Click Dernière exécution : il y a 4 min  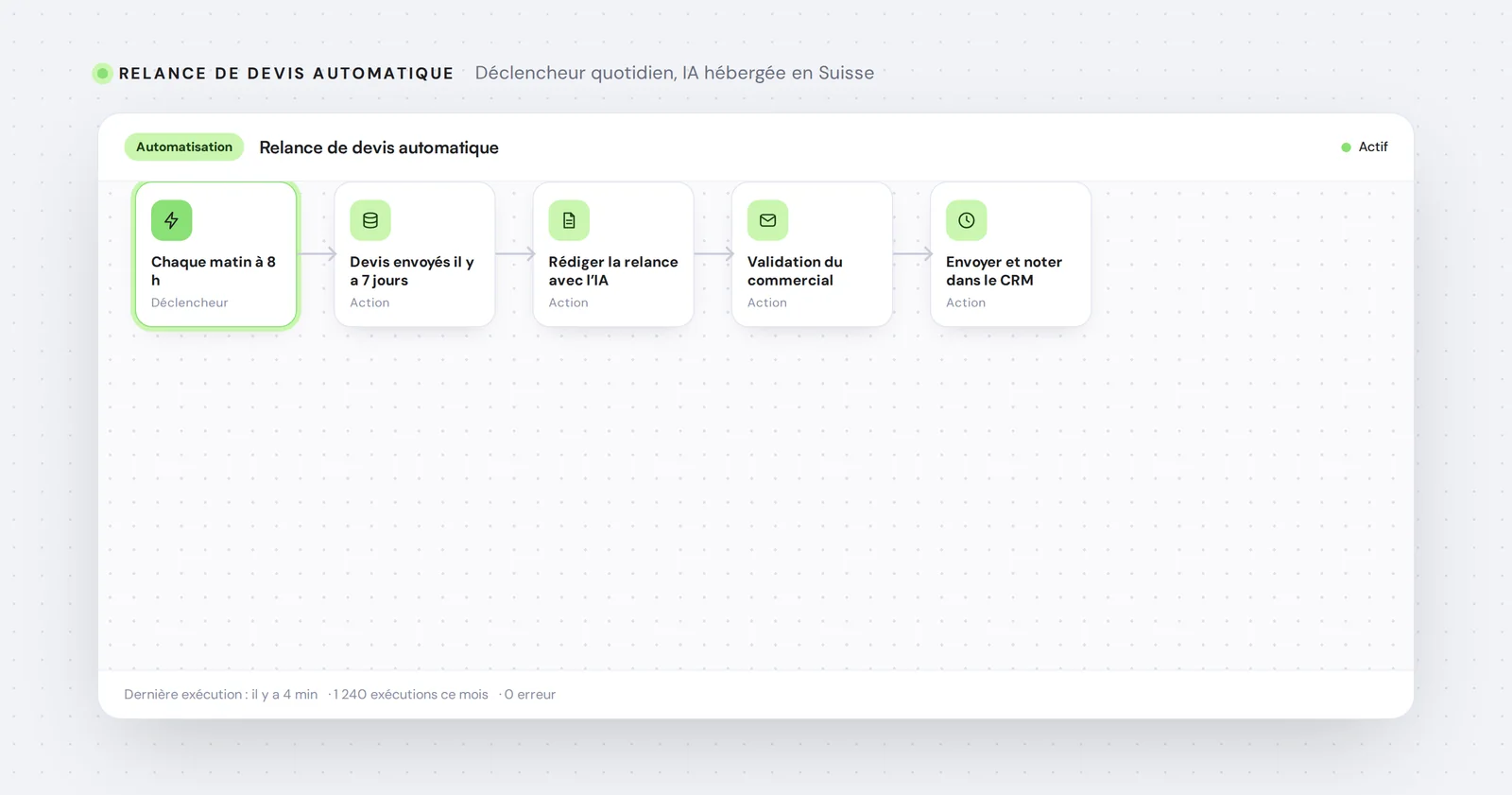pos(221,694)
